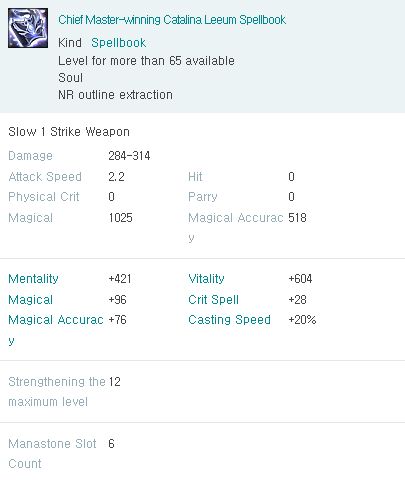Click the Strengthening the maximum level label

click(x=57, y=392)
